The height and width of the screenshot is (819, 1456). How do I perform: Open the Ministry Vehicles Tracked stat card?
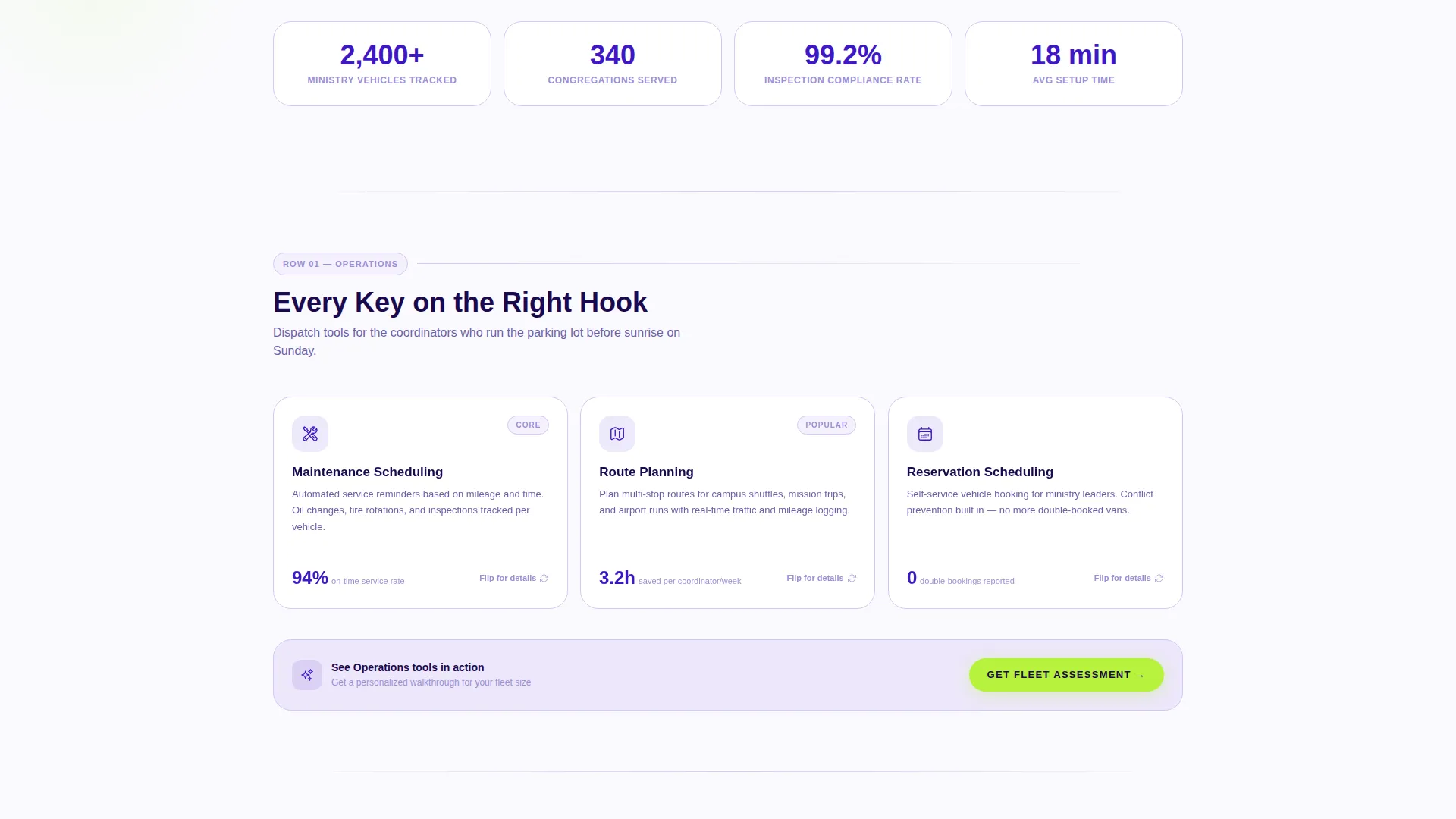pos(382,64)
